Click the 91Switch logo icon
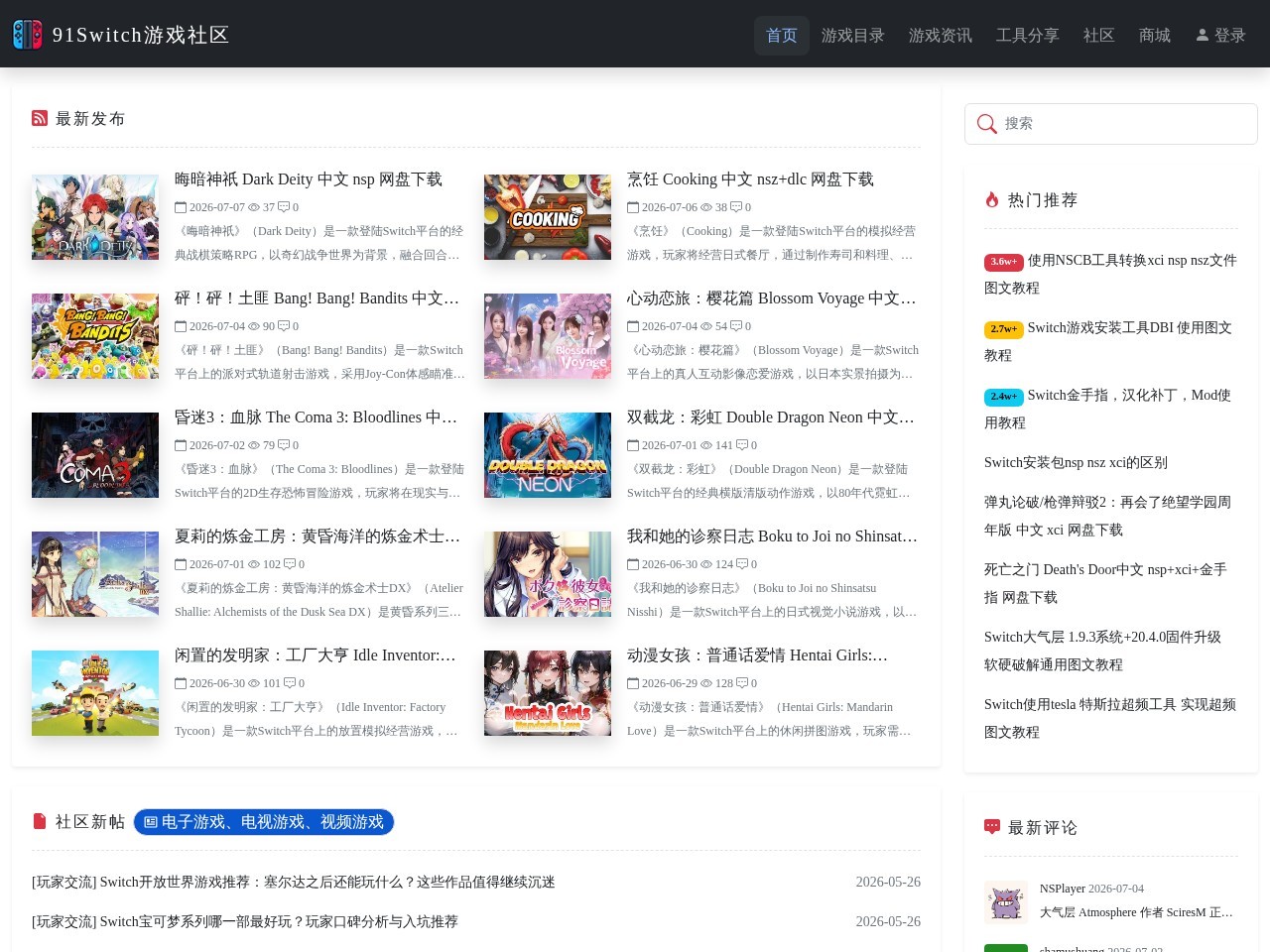 tap(28, 35)
